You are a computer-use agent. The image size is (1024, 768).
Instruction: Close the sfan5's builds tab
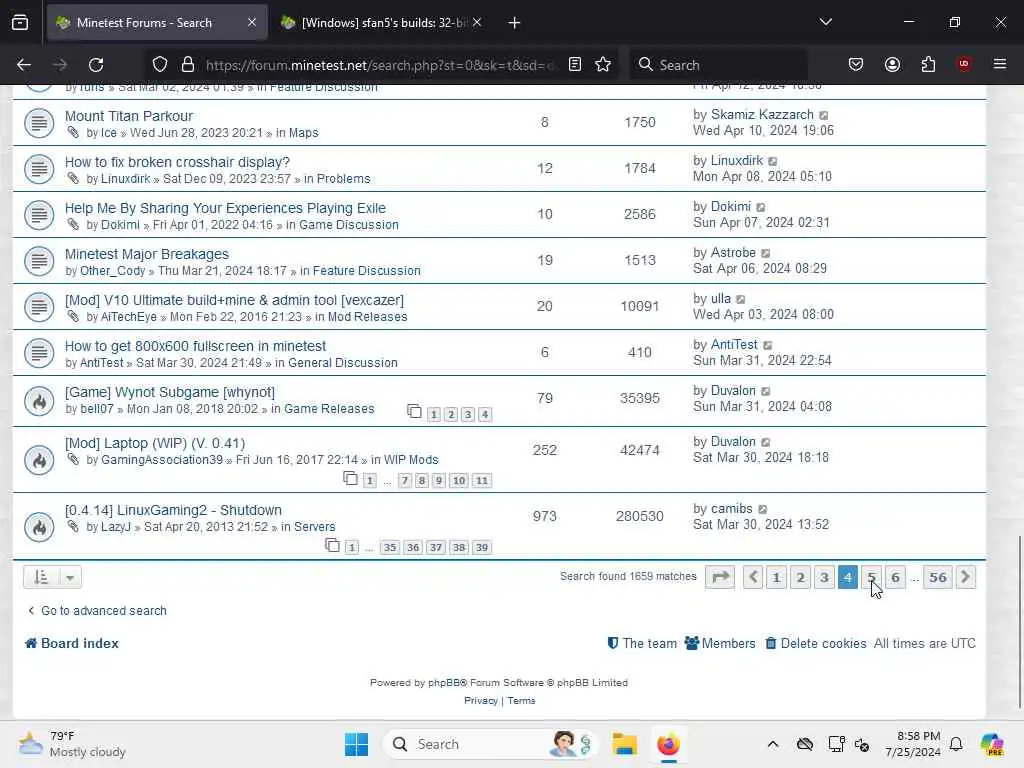477,23
